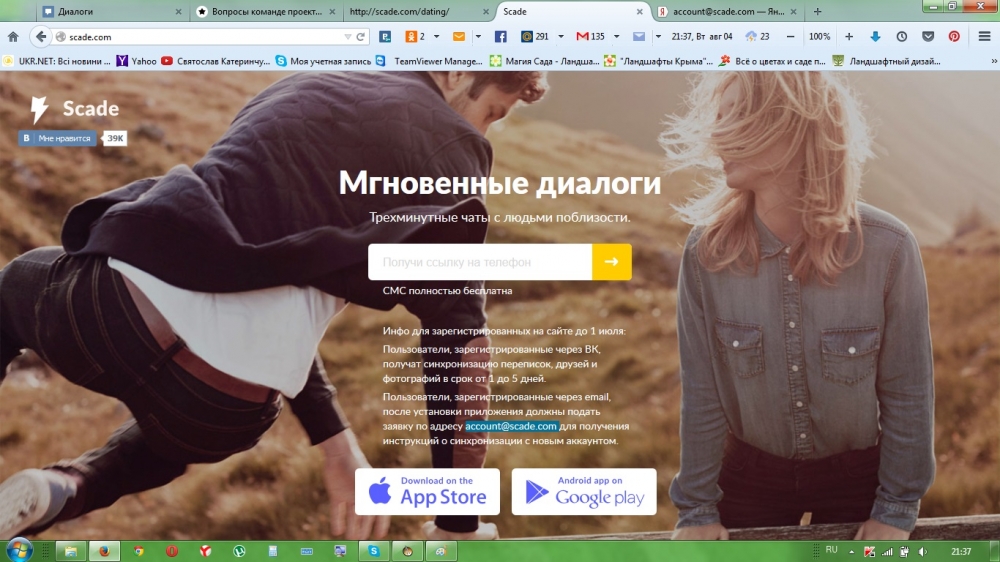The image size is (1000, 562).
Task: Open the Моя учетная запись Skype bookmark
Action: pyautogui.click(x=323, y=61)
